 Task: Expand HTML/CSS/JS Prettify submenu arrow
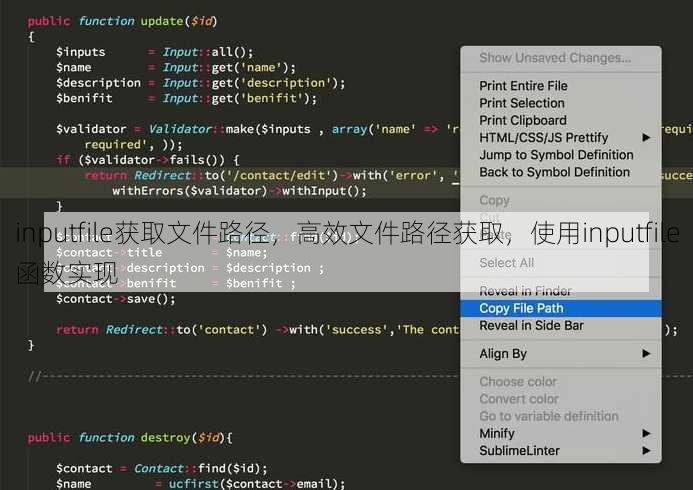[x=646, y=137]
